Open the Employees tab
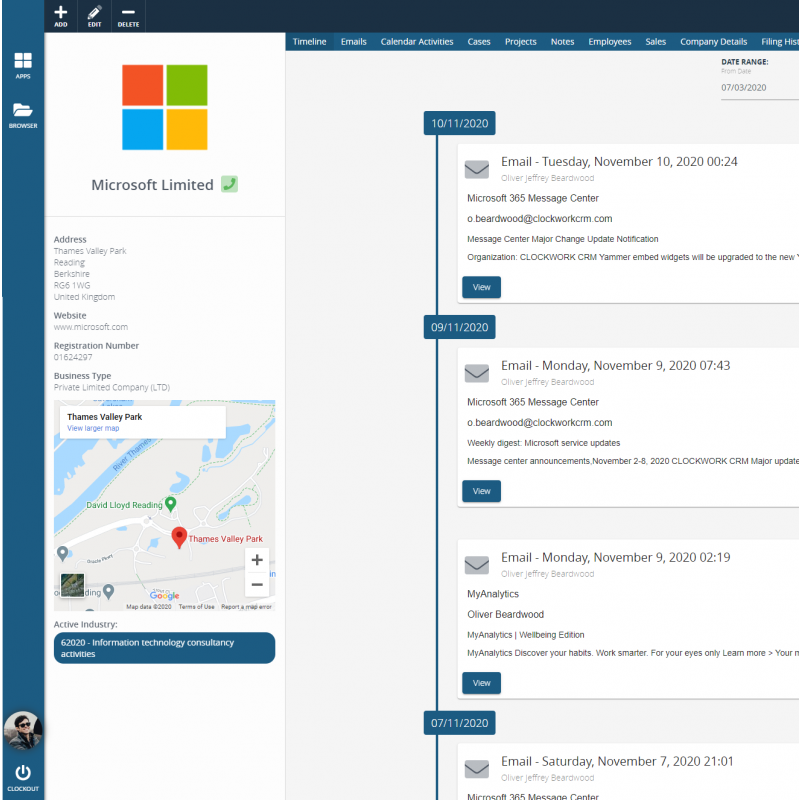 point(610,42)
